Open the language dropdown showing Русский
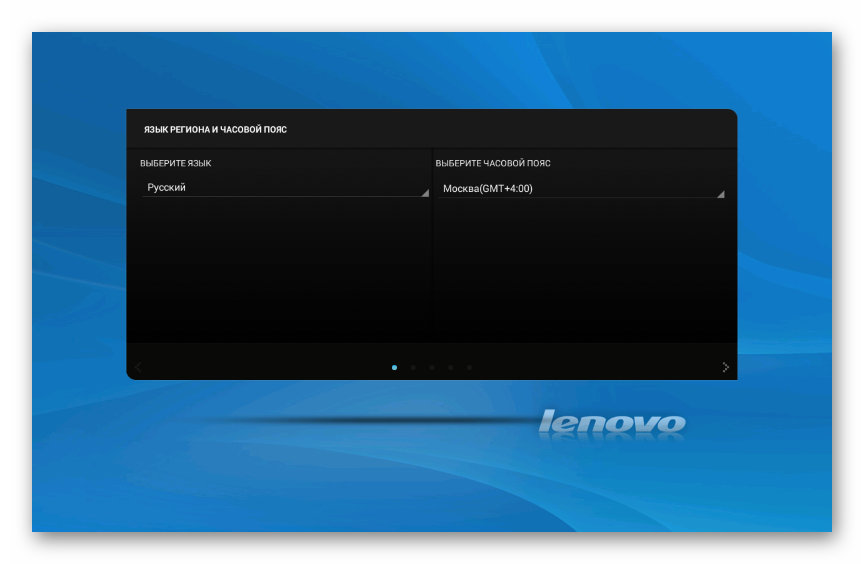Screen dimensions: 864x564 click(285, 187)
